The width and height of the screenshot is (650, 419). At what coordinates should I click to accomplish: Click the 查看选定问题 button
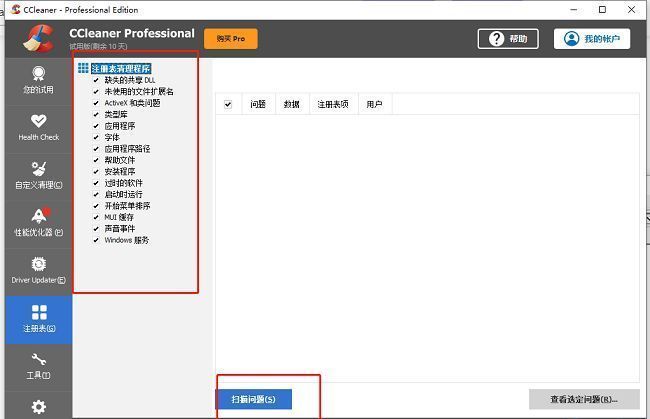[x=583, y=399]
